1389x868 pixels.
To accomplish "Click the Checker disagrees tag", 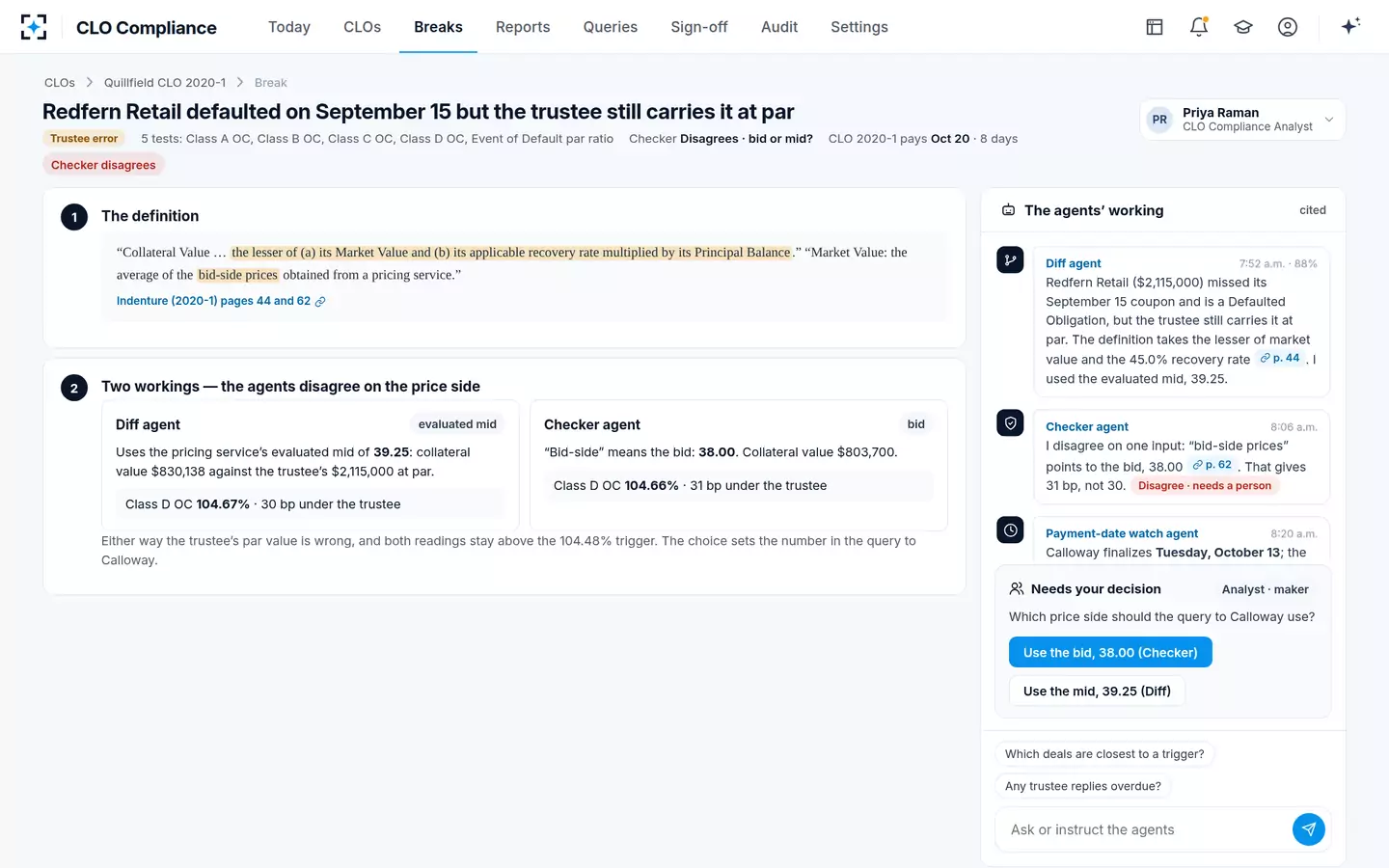I will click(103, 165).
